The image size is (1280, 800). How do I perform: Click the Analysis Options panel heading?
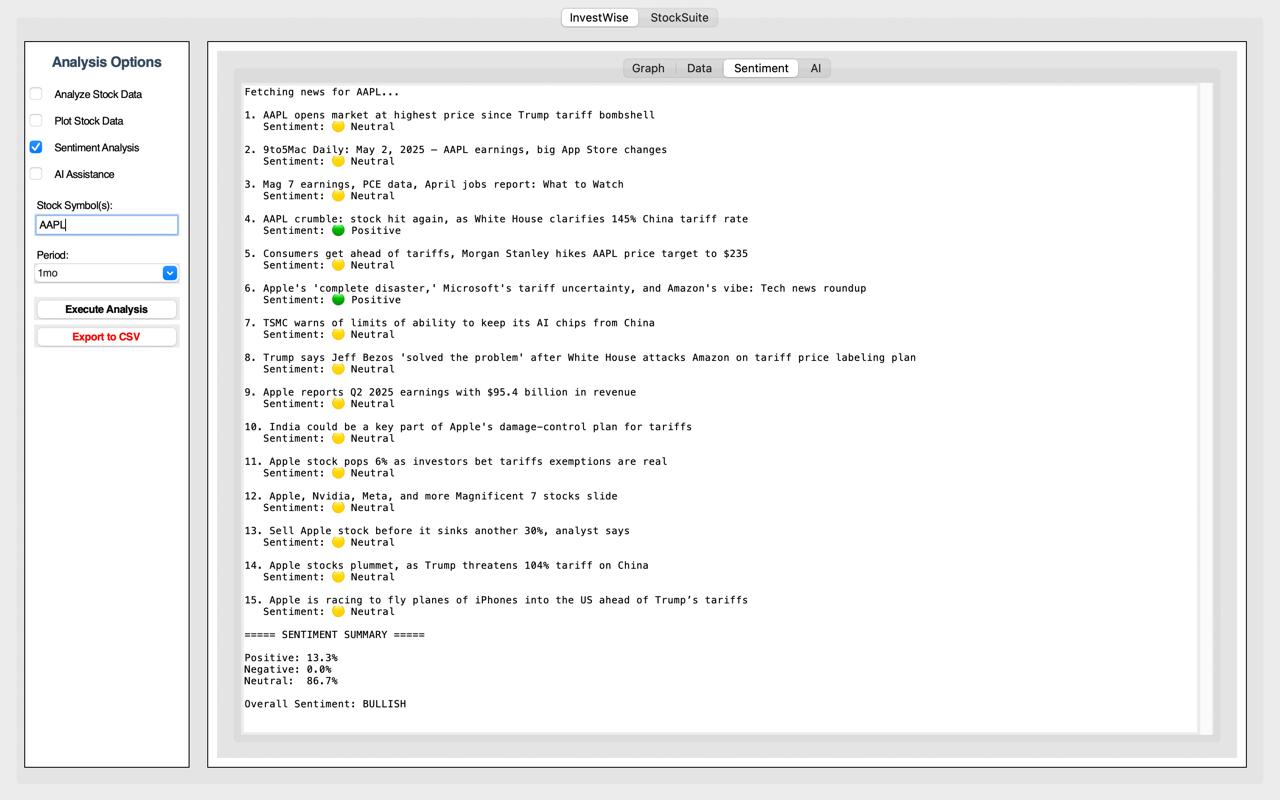pyautogui.click(x=107, y=62)
